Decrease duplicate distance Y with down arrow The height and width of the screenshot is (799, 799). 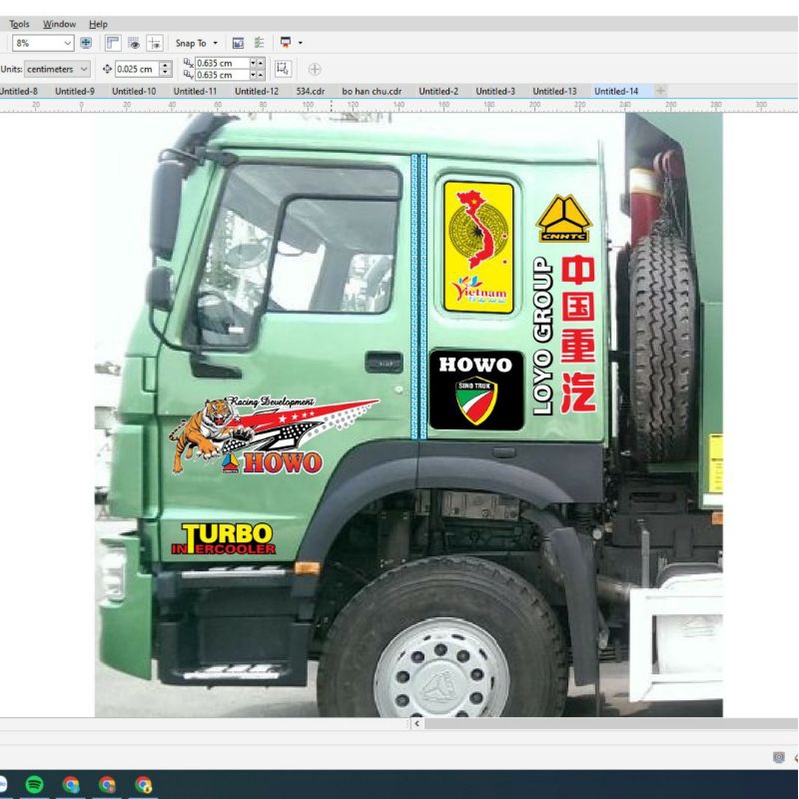pyautogui.click(x=253, y=75)
